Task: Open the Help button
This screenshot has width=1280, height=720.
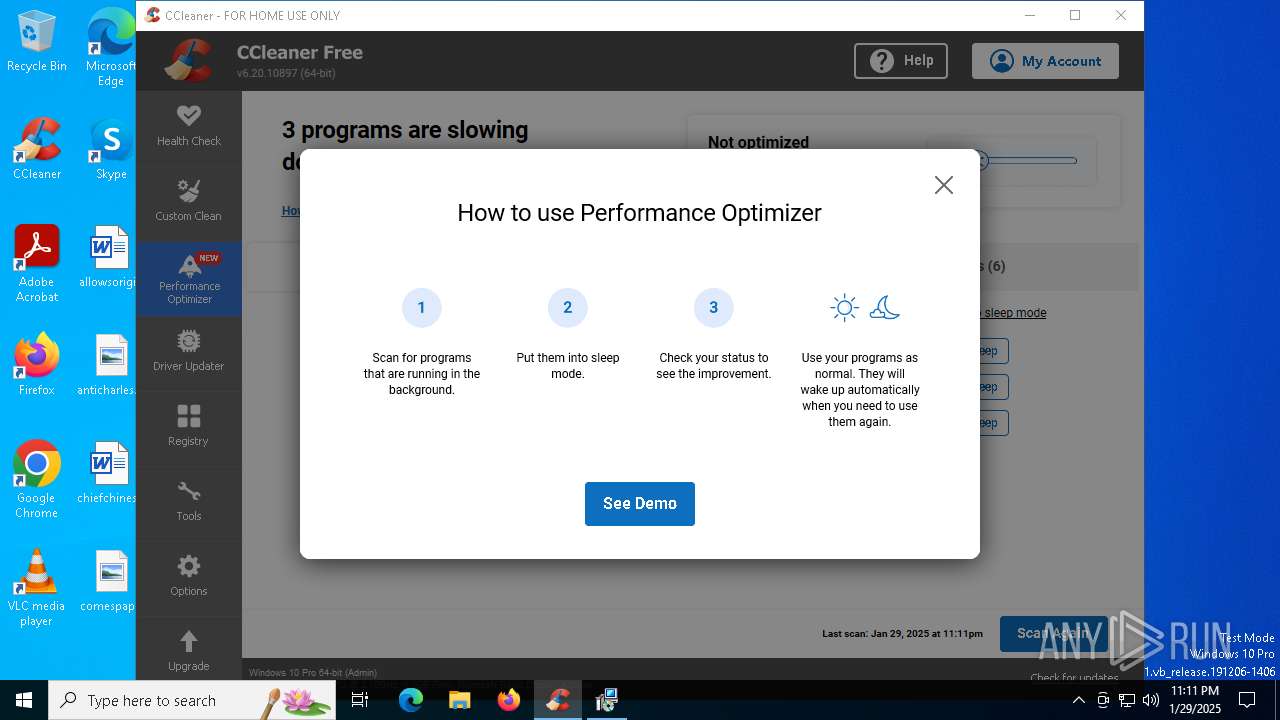Action: [901, 61]
